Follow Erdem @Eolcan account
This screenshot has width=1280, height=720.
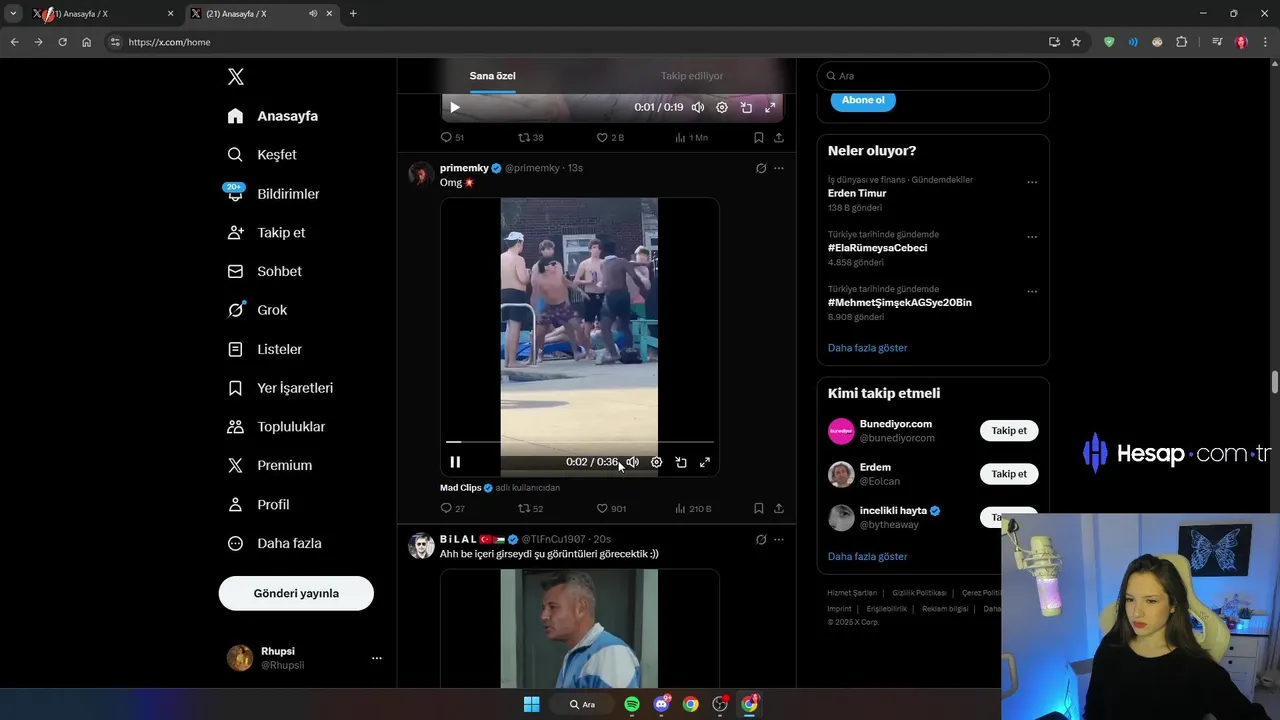(x=1009, y=474)
